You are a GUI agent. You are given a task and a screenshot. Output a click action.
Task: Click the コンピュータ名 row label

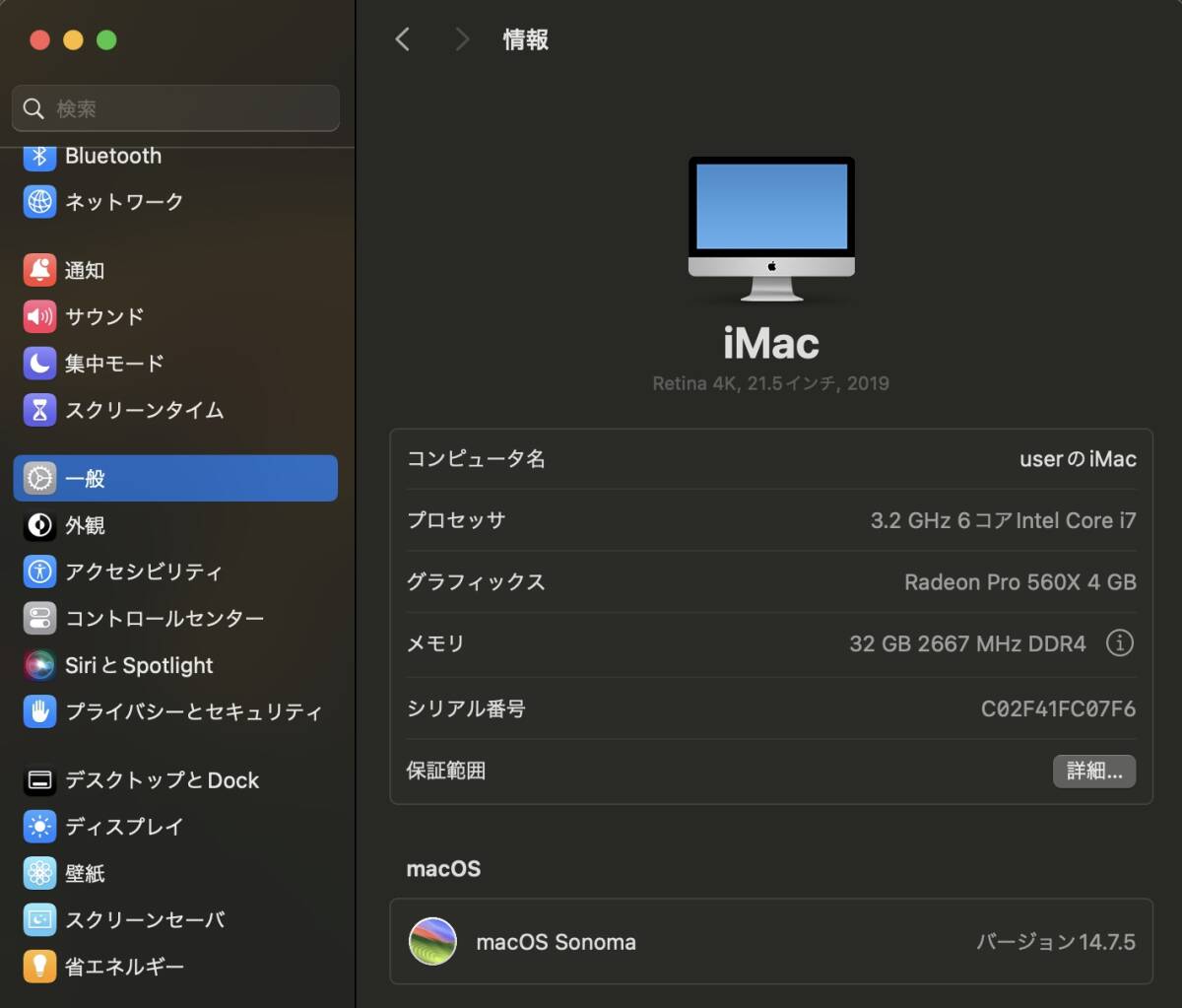(476, 459)
